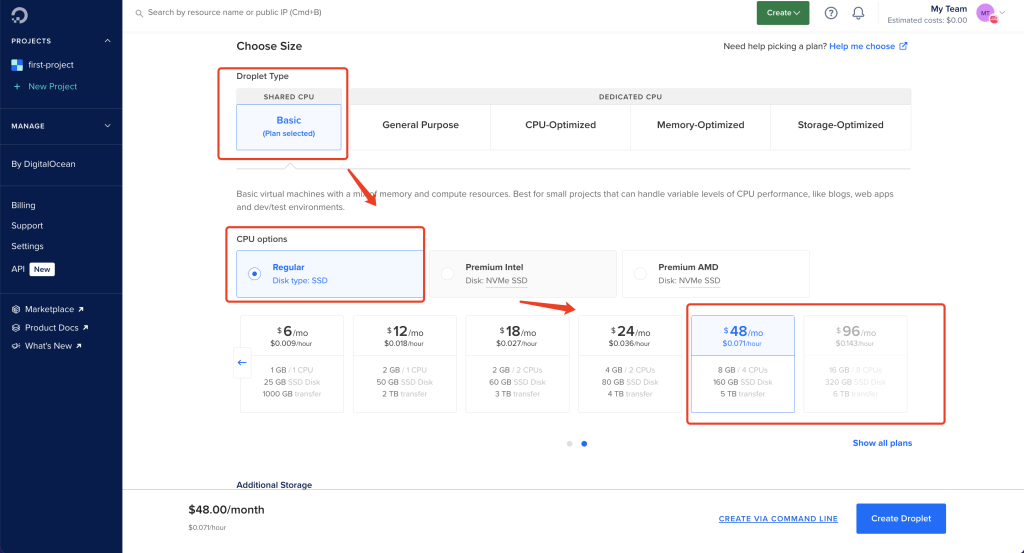Open the Show all plans link
The image size is (1024, 553).
pos(882,443)
